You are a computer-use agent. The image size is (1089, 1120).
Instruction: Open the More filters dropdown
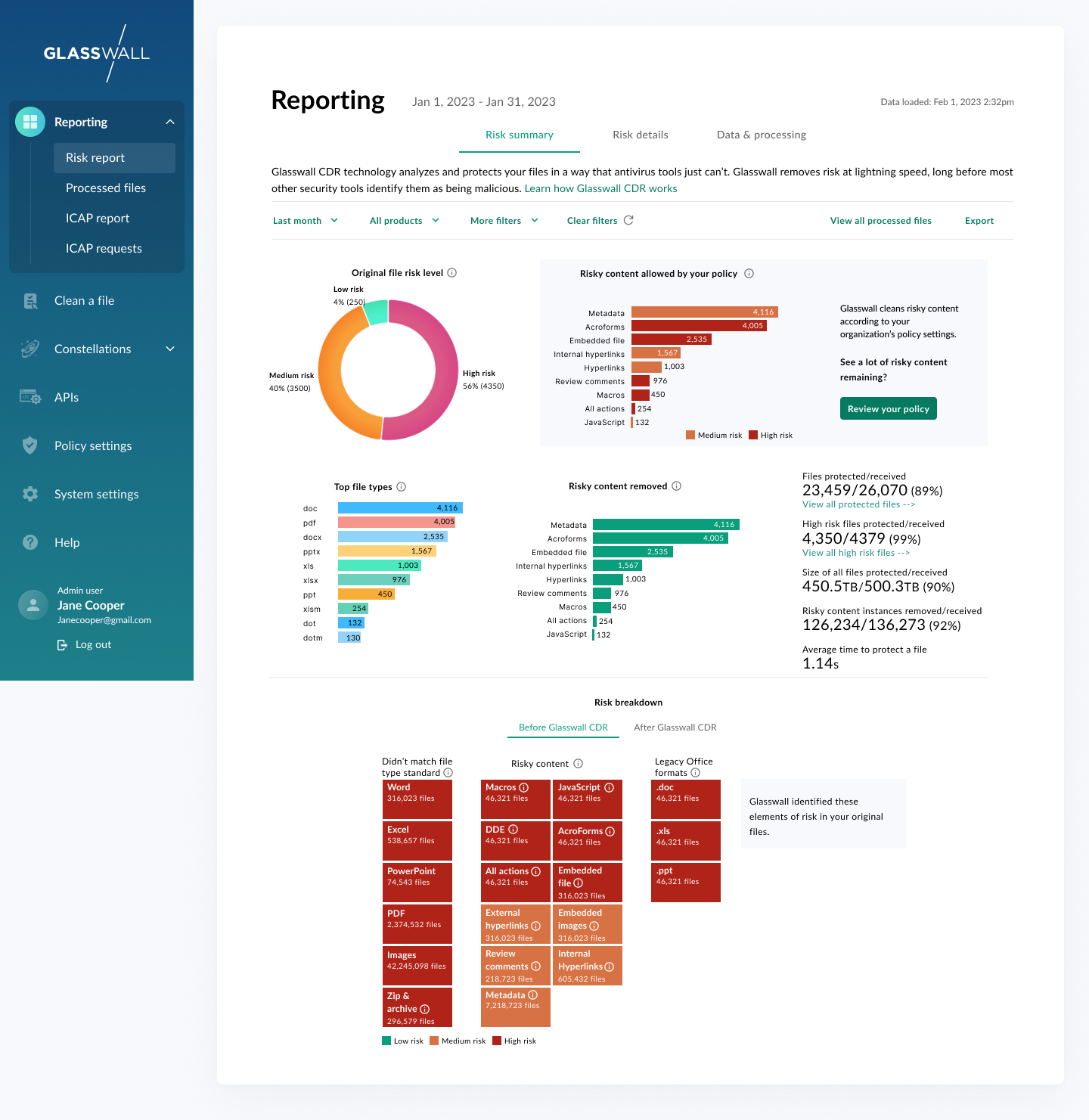(504, 221)
